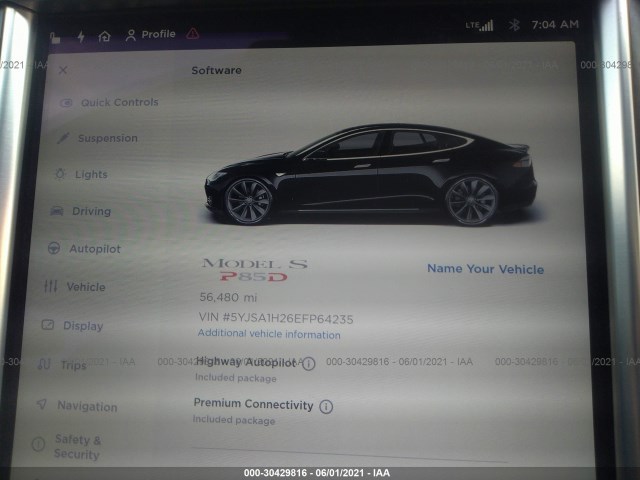Tap the lock icon in the status bar
640x480 pixels.
coord(55,38)
